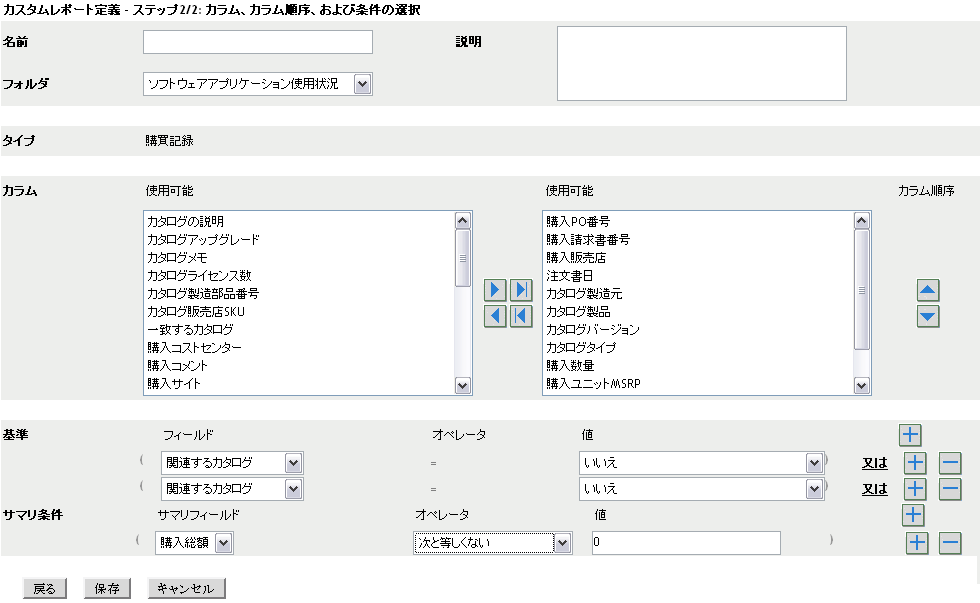Add a criterion with the 基準 header plus
Screen dimensions: 980x603
click(x=910, y=435)
